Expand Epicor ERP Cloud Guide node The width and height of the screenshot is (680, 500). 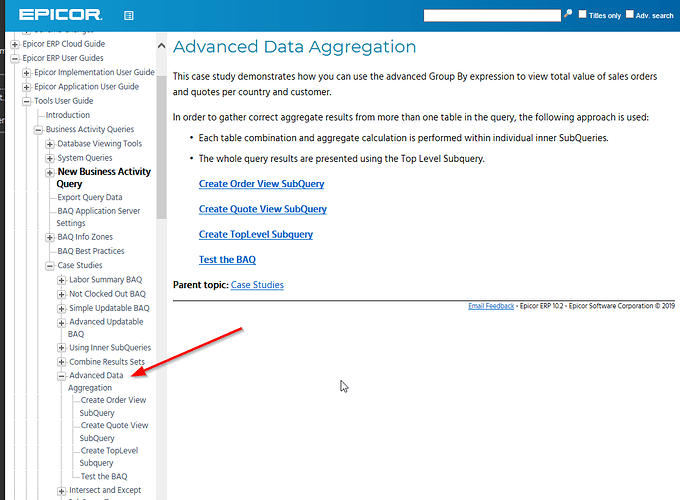(x=15, y=44)
